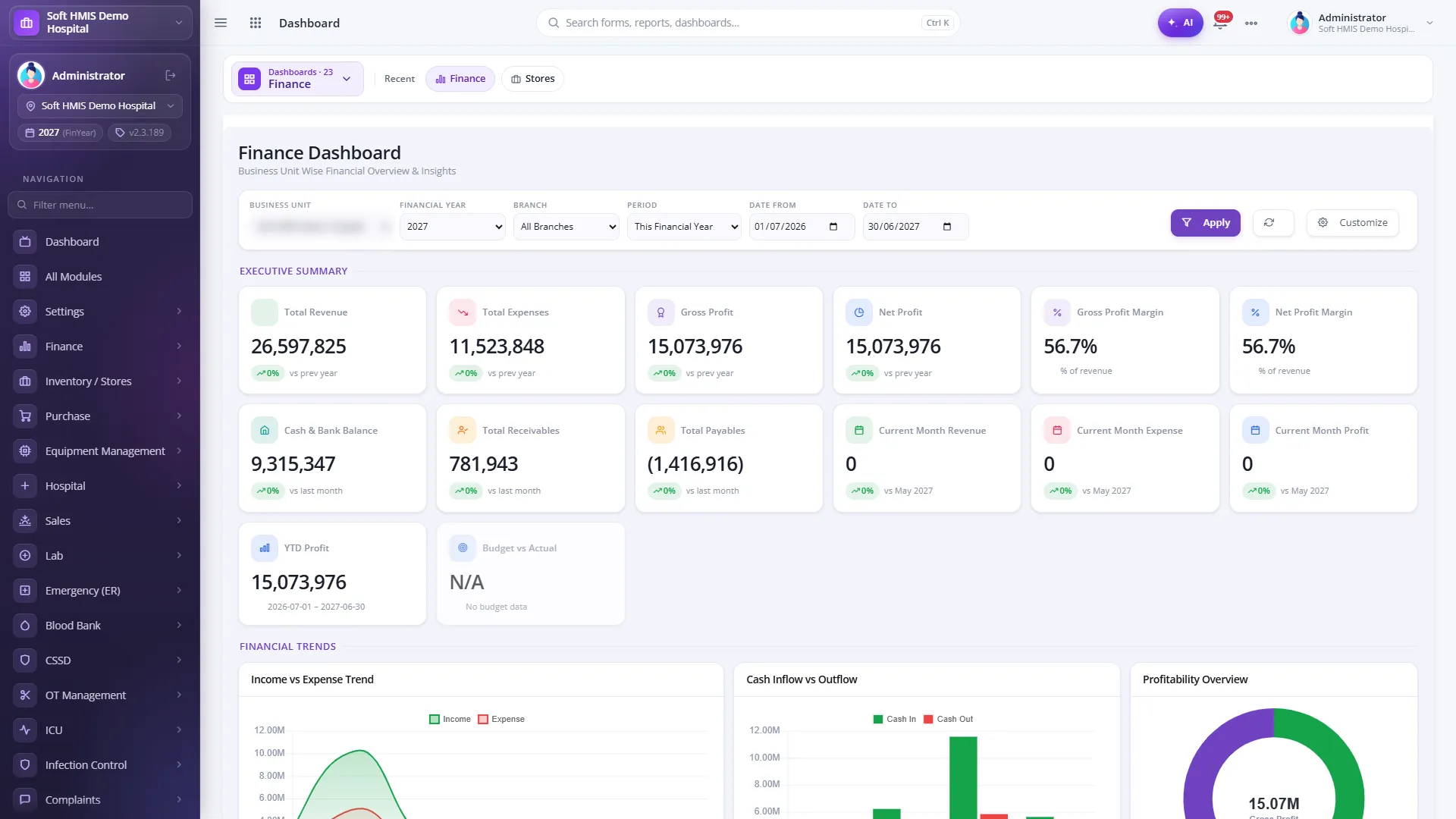
Task: Open the All Branches dropdown
Action: (566, 227)
